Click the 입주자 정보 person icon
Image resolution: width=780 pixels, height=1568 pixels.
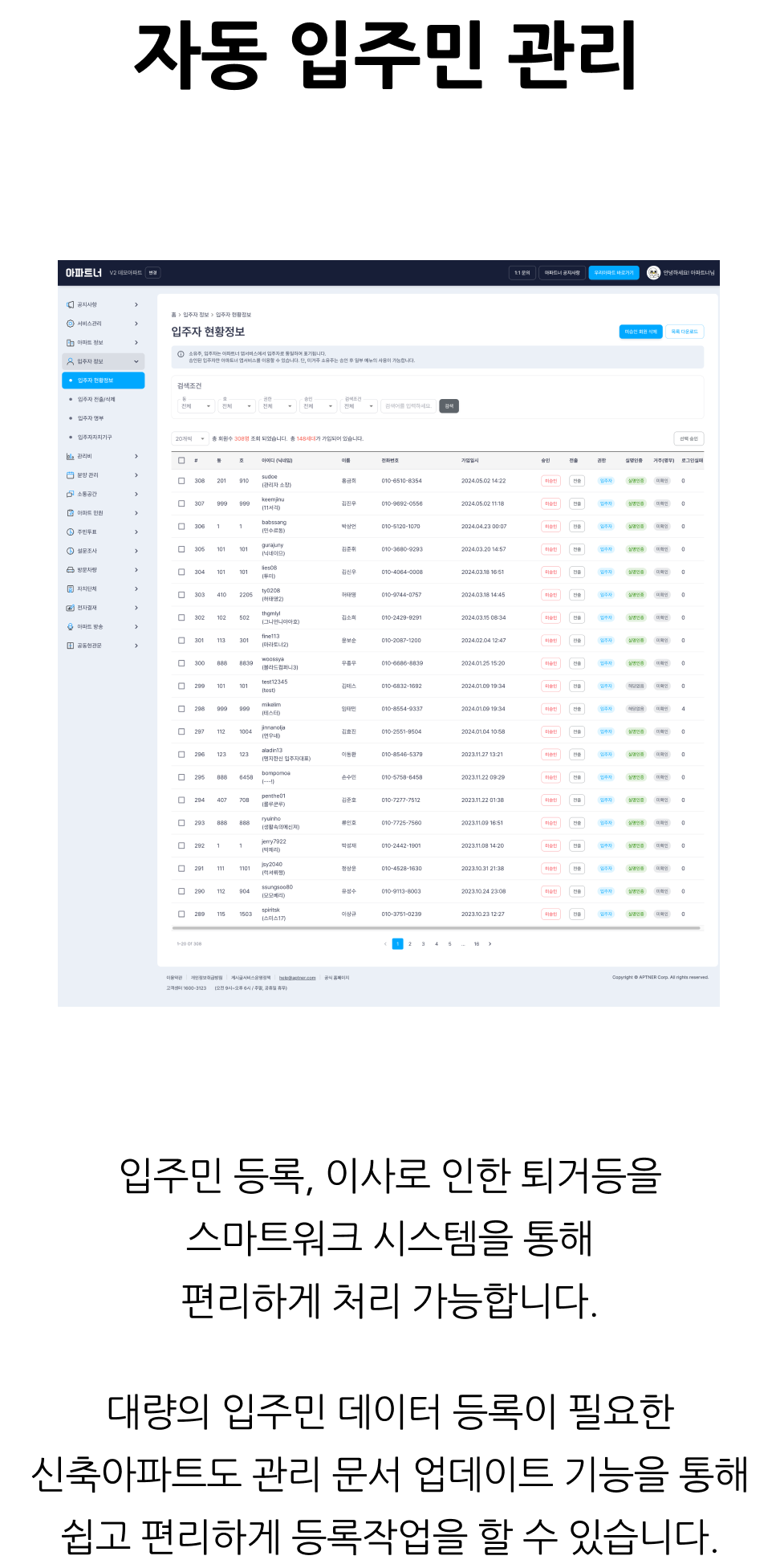[x=71, y=361]
